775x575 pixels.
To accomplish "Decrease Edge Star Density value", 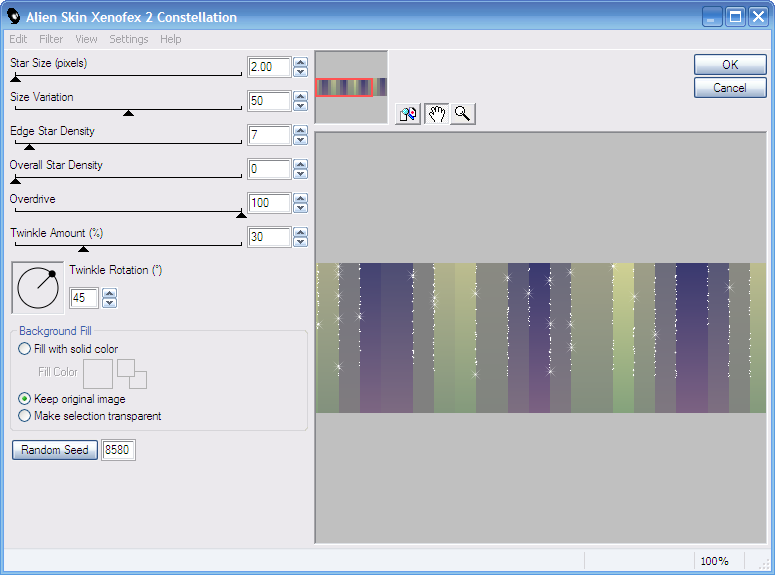I will click(301, 140).
